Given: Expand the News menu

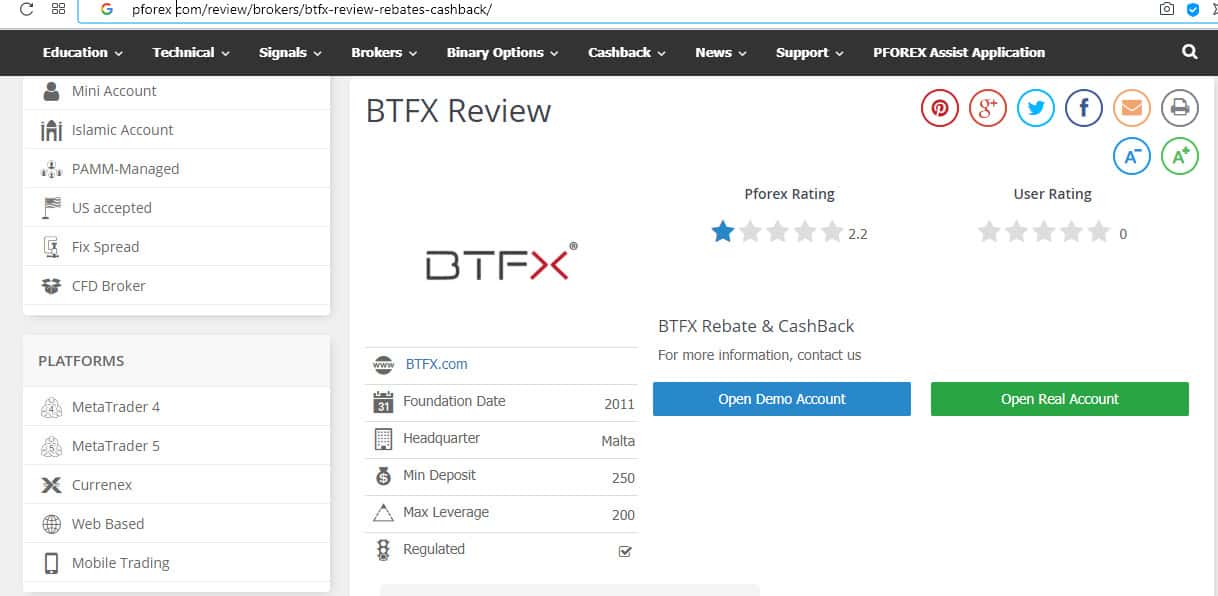Looking at the screenshot, I should point(721,52).
